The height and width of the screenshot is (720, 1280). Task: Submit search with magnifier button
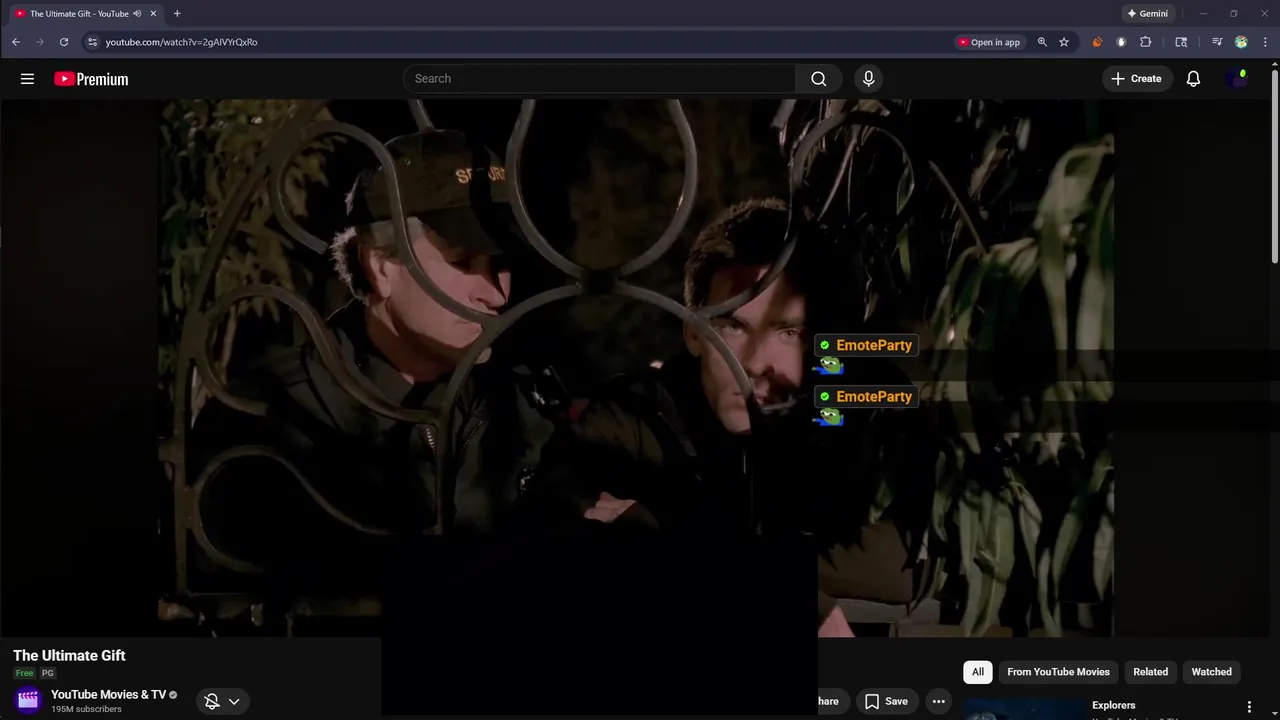[x=819, y=79]
